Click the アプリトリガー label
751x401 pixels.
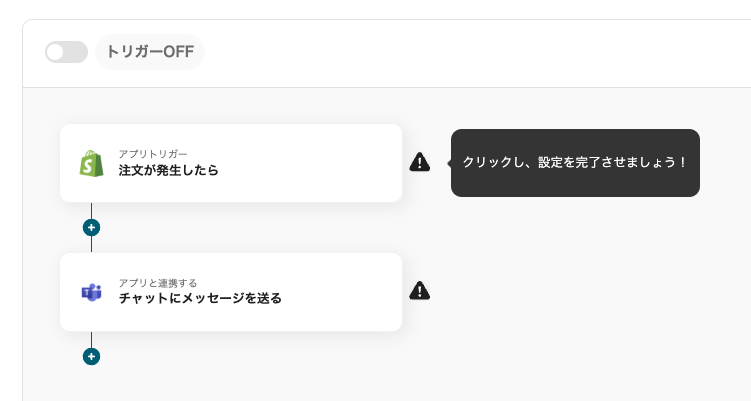153,154
